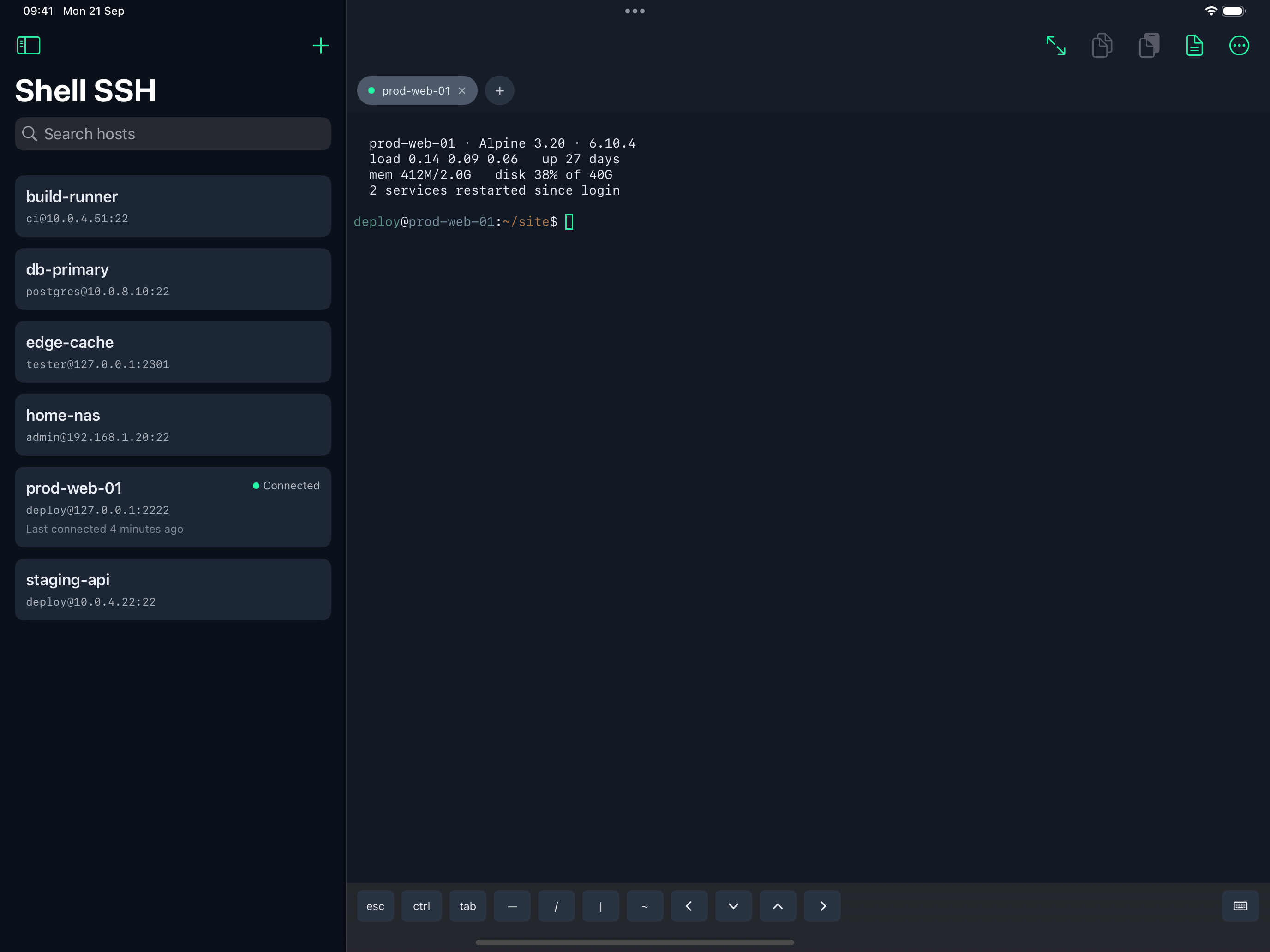Tap the esc key
Image resolution: width=1270 pixels, height=952 pixels.
coord(376,906)
